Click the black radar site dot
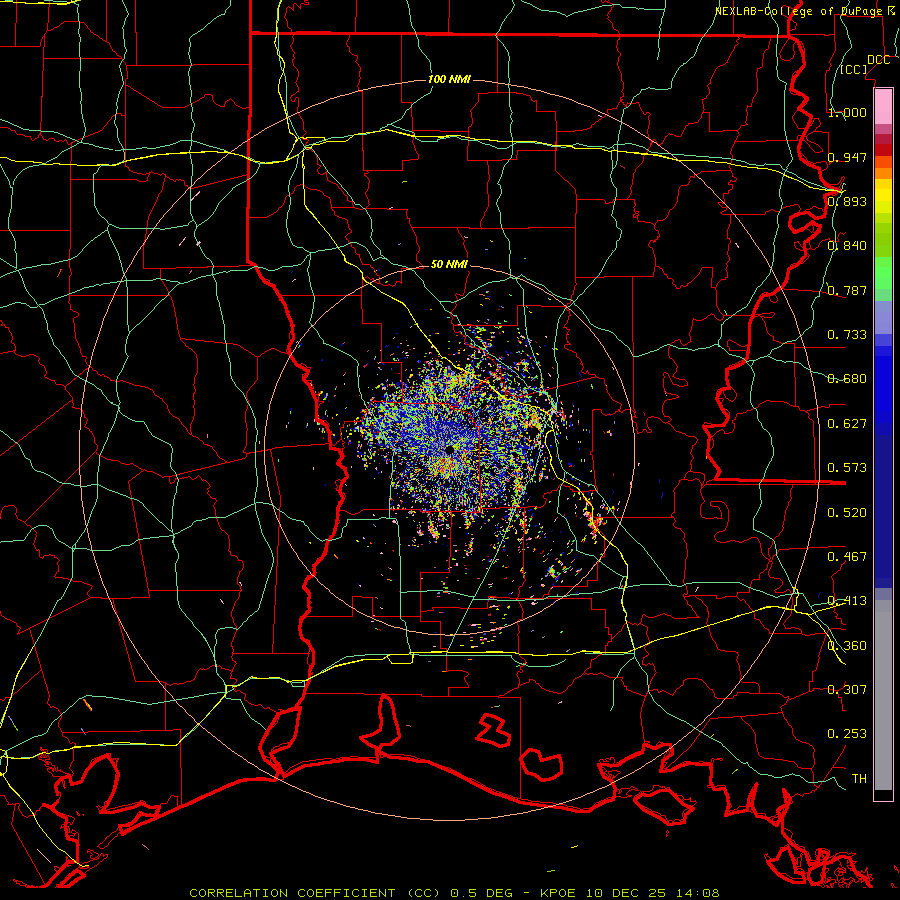 [449, 450]
